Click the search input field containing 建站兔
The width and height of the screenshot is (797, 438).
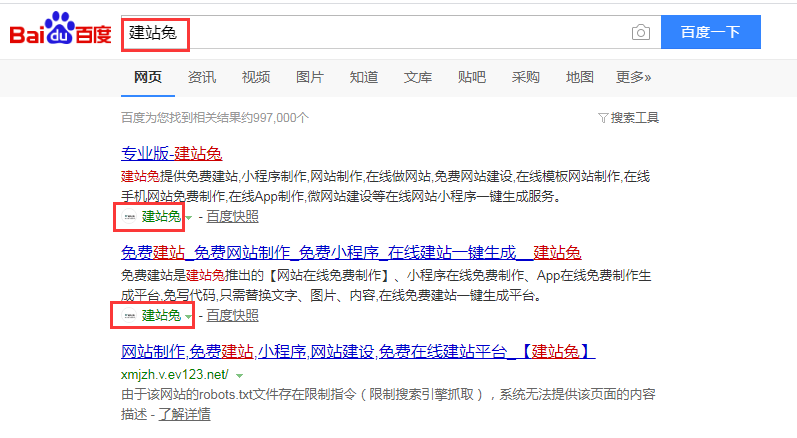[x=391, y=33]
